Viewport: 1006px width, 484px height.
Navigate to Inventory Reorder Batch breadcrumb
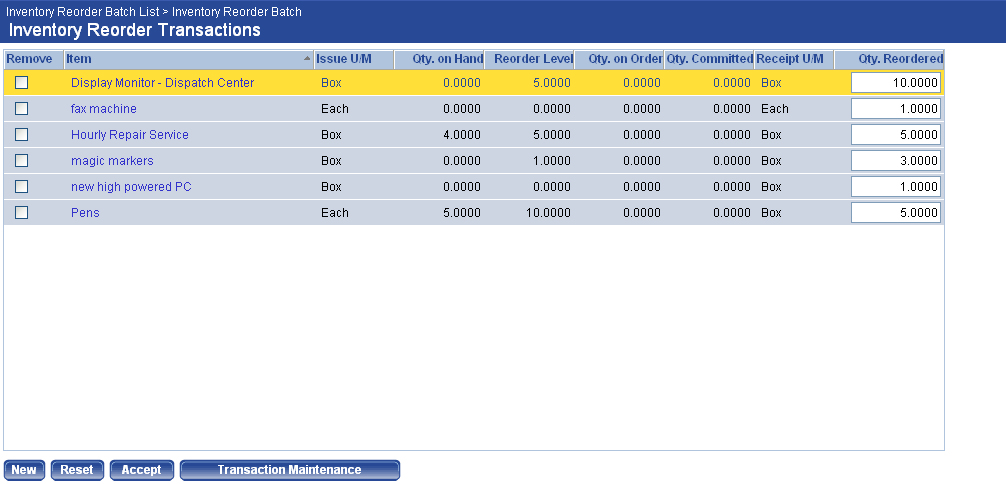click(237, 12)
